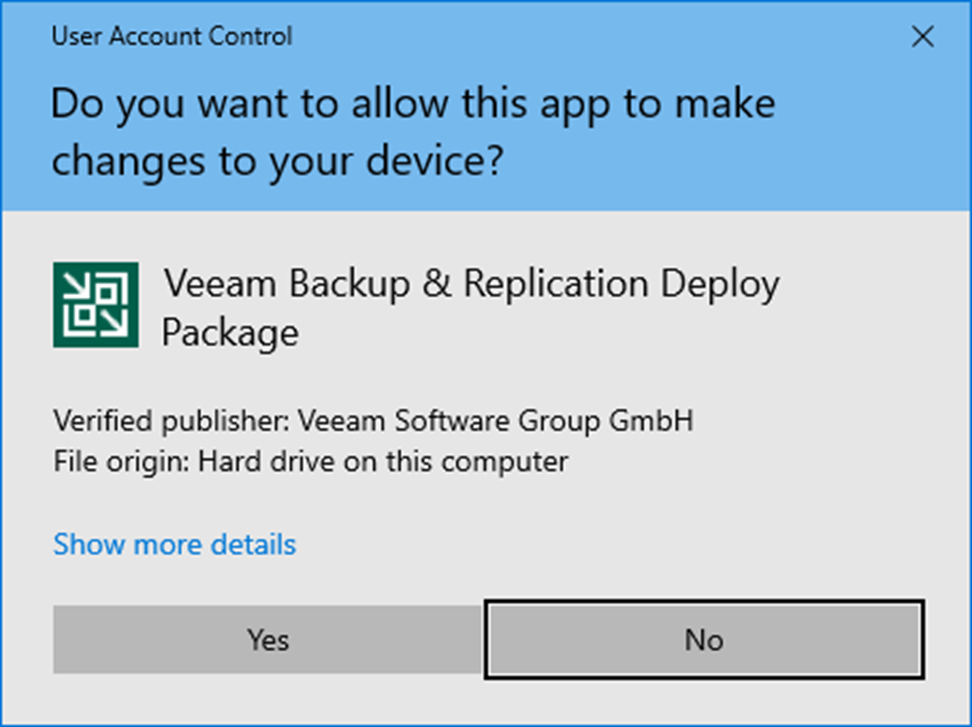Click the File origin label
972x727 pixels.
click(x=122, y=461)
